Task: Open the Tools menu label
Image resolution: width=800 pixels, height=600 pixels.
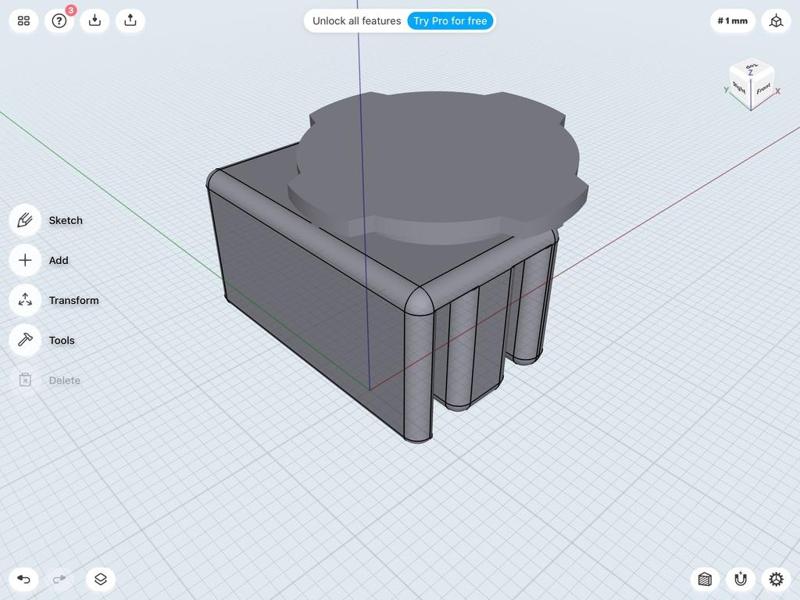Action: coord(62,340)
